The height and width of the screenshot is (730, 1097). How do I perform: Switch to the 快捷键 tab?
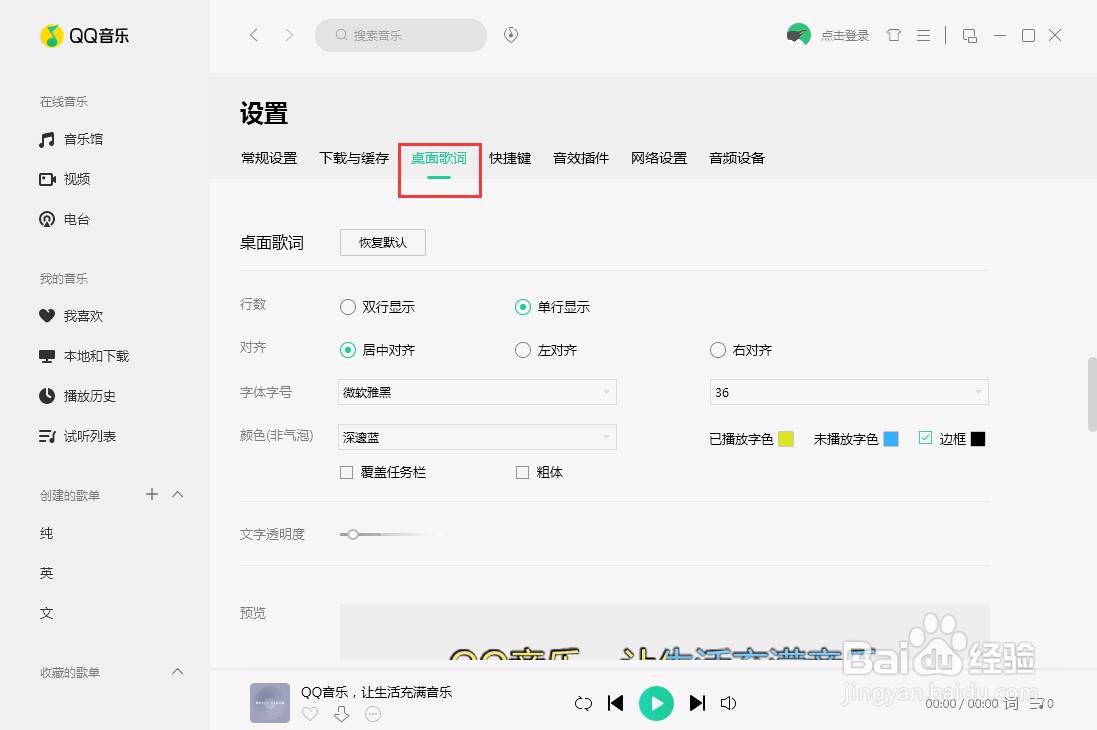510,158
